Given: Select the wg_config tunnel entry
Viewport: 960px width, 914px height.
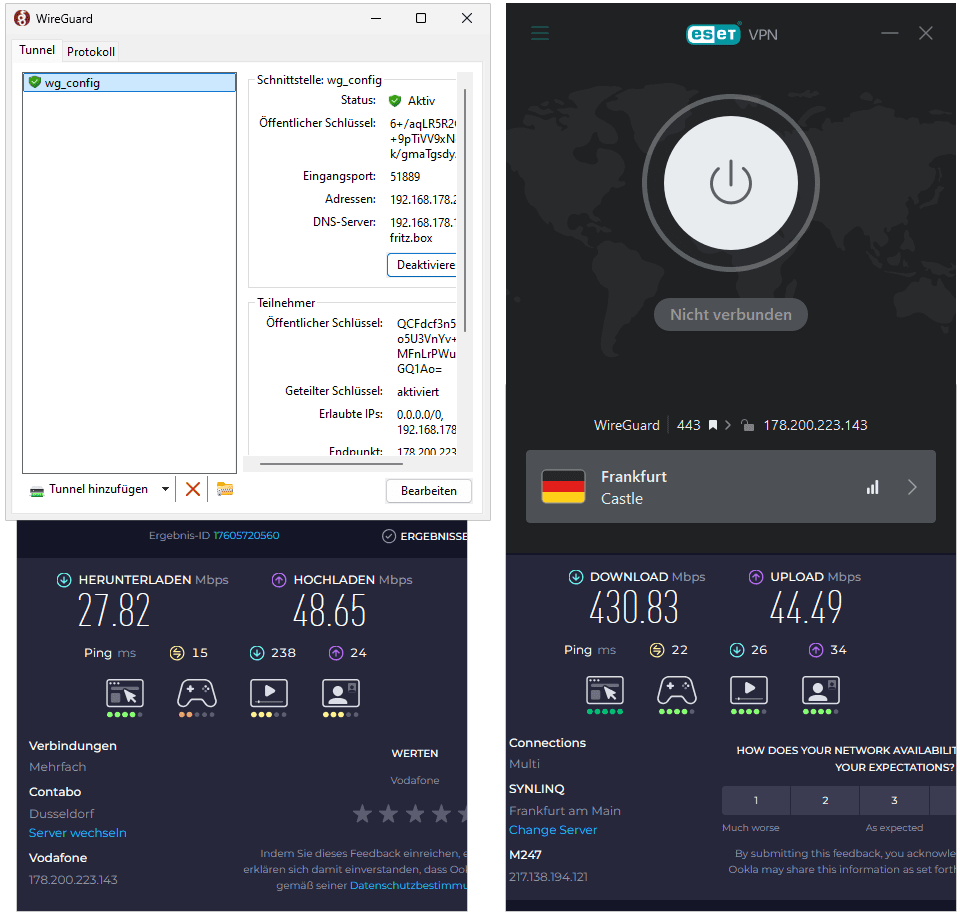Looking at the screenshot, I should (x=129, y=83).
